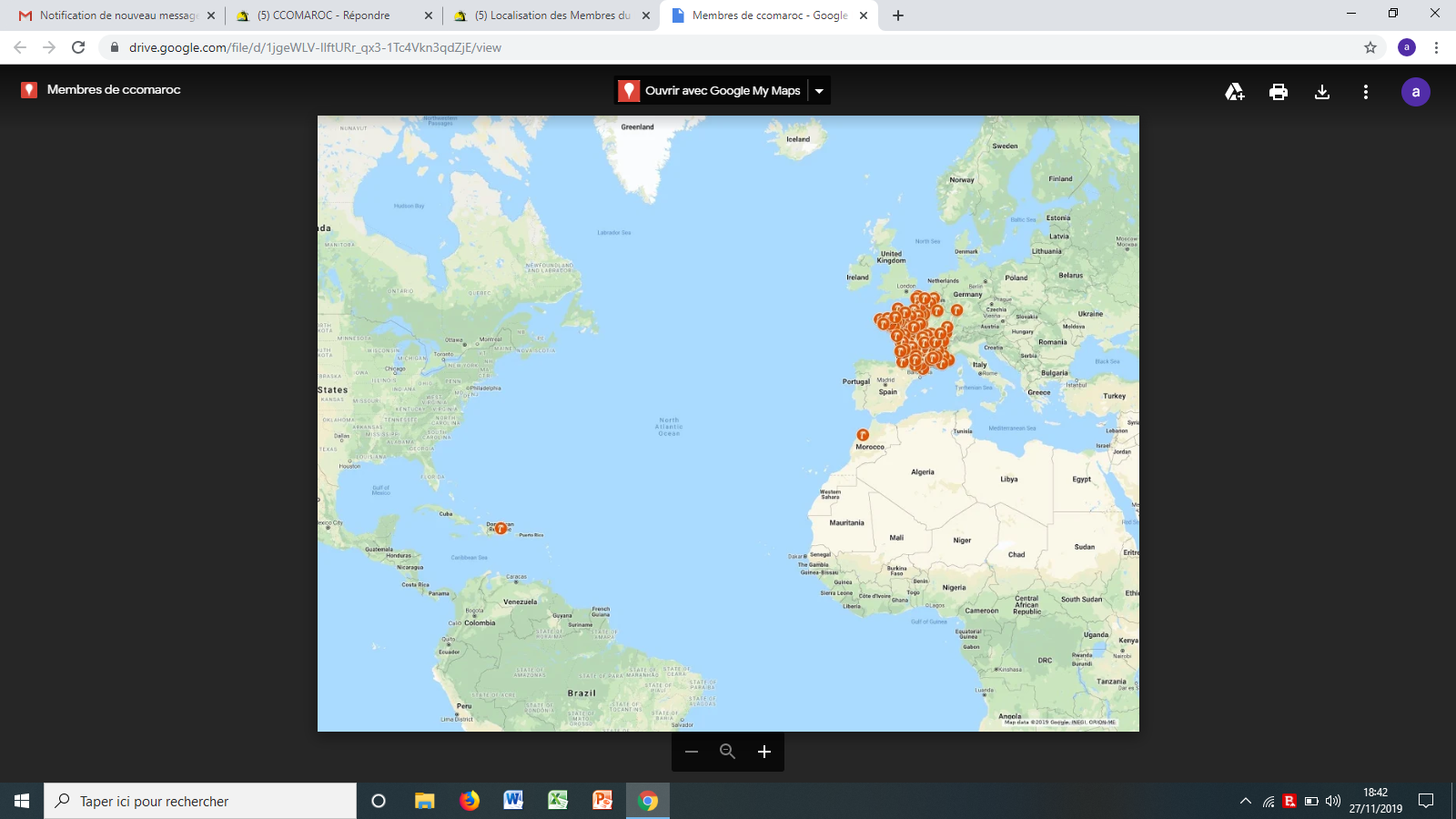1456x819 pixels.
Task: Open with Google My Maps button
Action: pos(711,90)
